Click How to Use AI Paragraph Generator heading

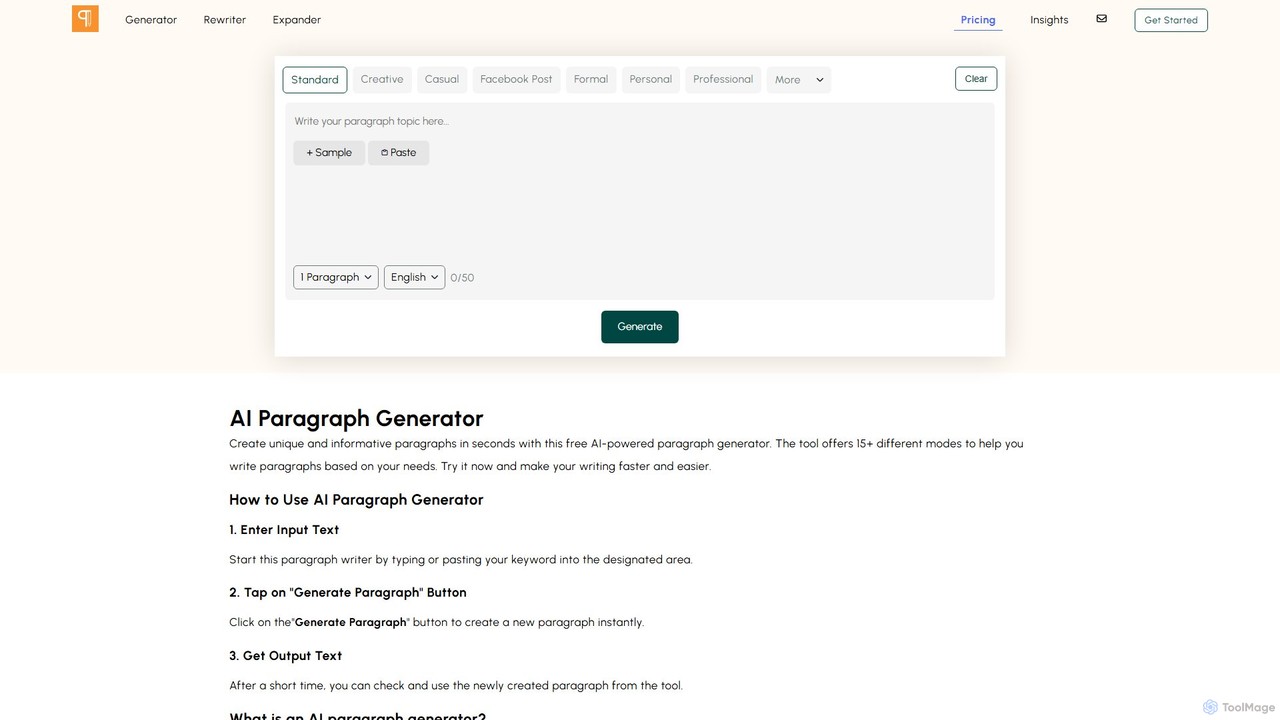(356, 500)
